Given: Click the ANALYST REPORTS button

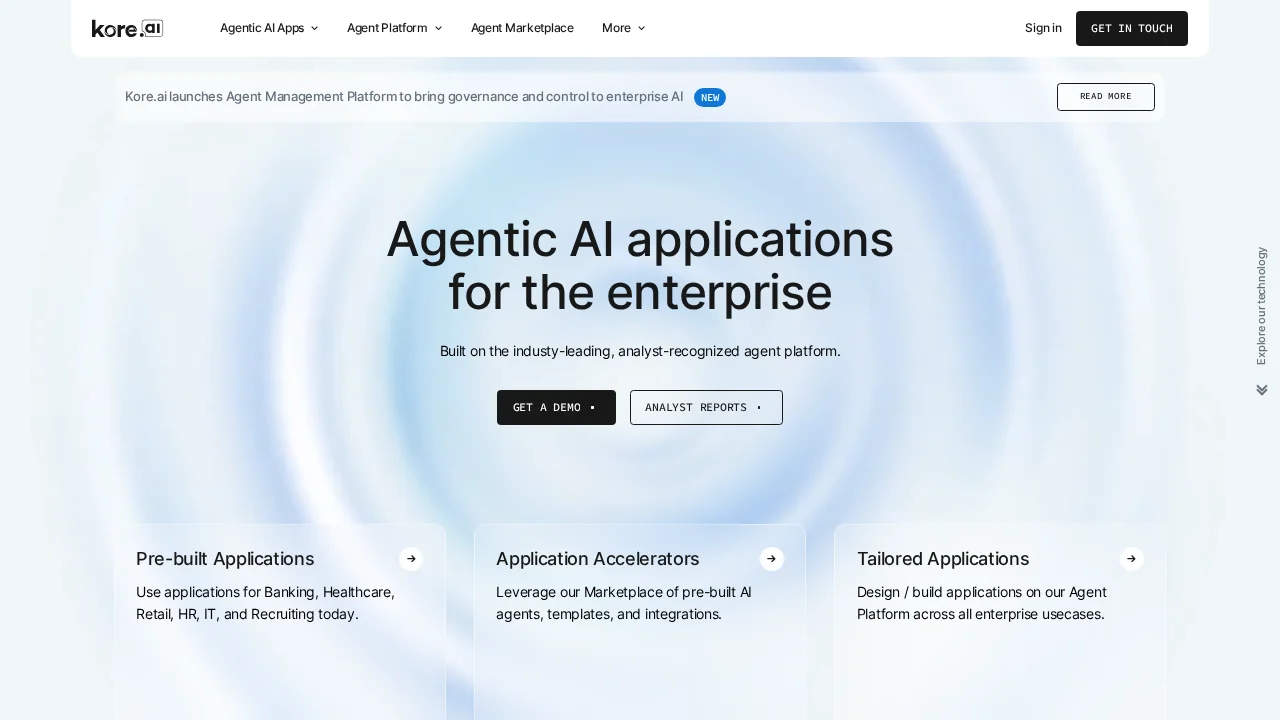Looking at the screenshot, I should point(706,407).
